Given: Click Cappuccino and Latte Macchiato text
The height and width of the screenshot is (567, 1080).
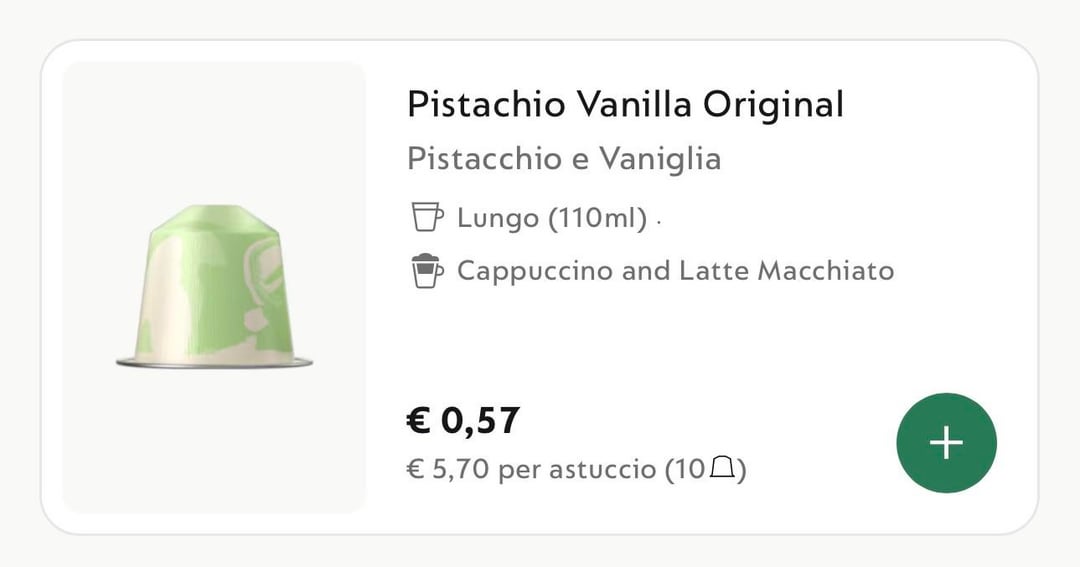Looking at the screenshot, I should [x=675, y=271].
